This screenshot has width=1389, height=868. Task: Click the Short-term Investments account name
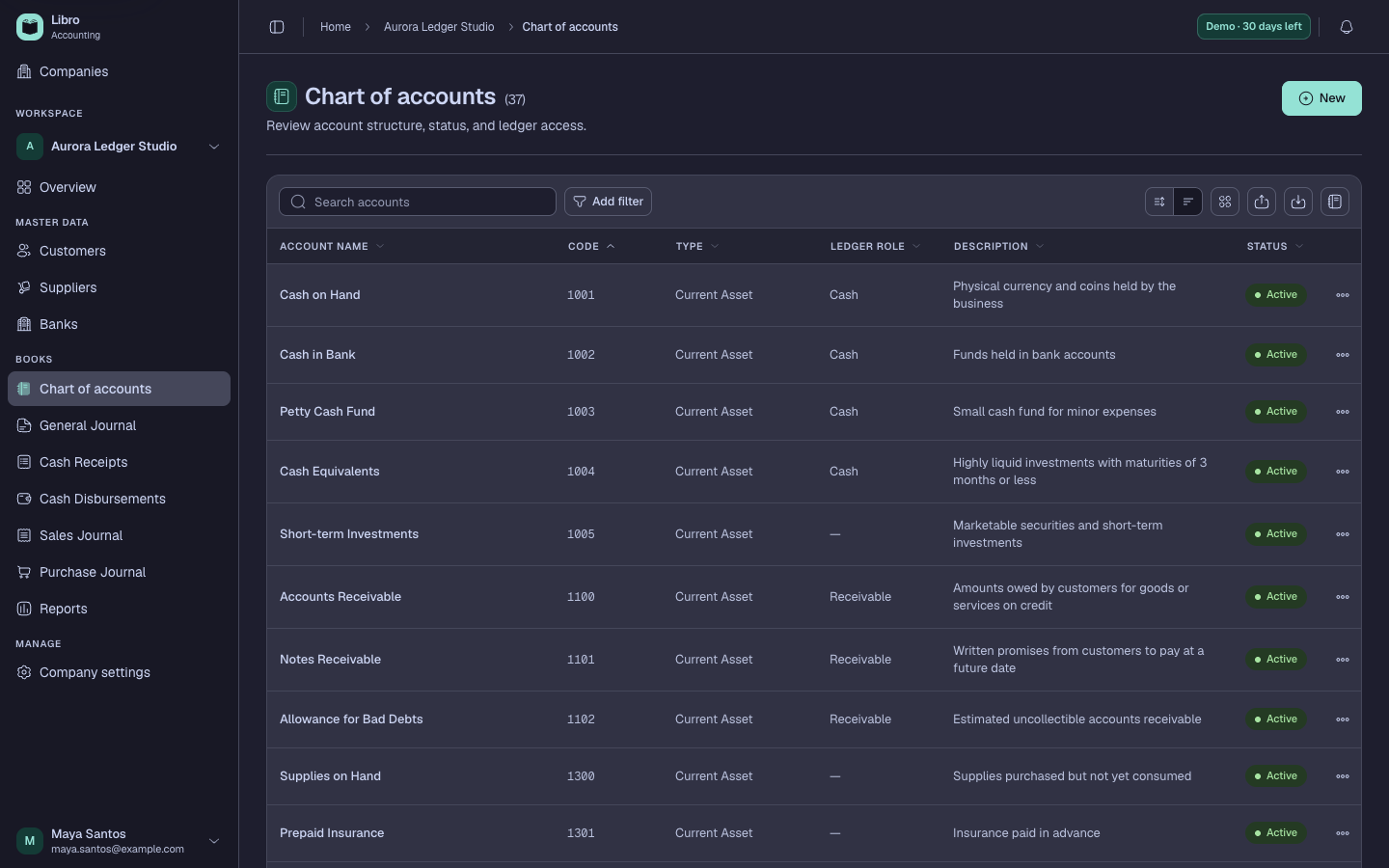click(x=349, y=534)
